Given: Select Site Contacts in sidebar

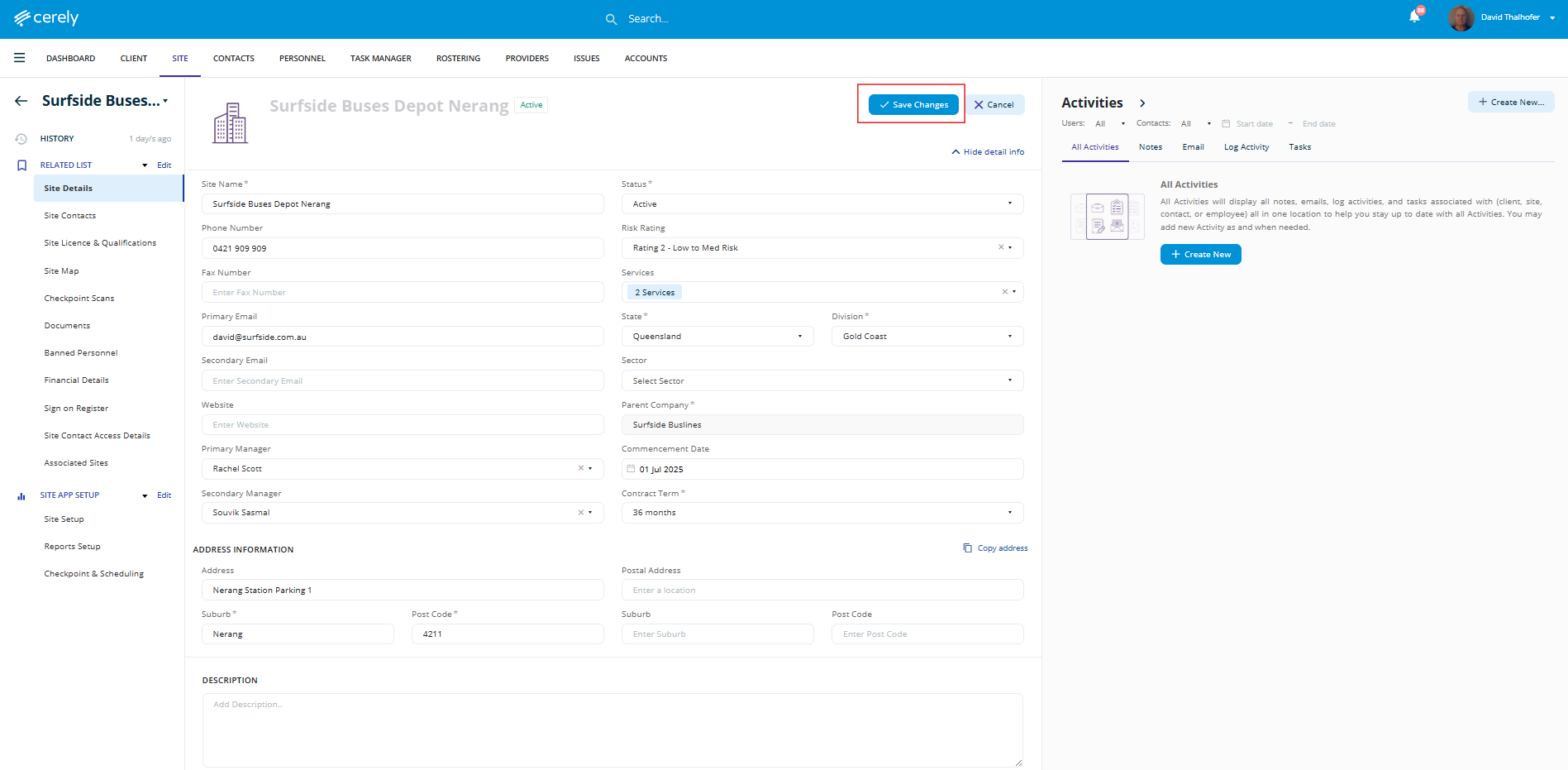Looking at the screenshot, I should click(x=70, y=216).
